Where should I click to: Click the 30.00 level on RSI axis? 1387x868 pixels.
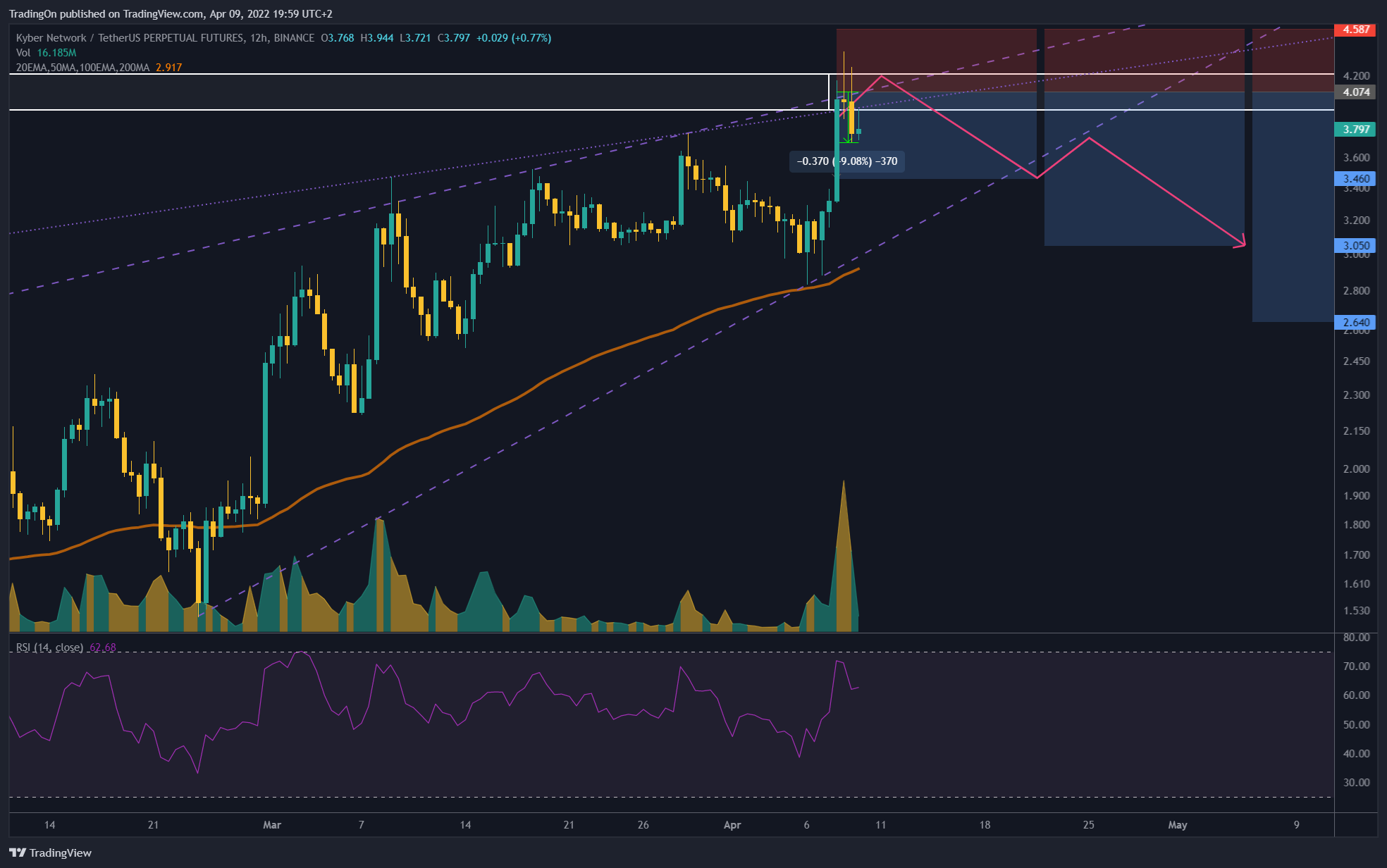[x=1357, y=783]
